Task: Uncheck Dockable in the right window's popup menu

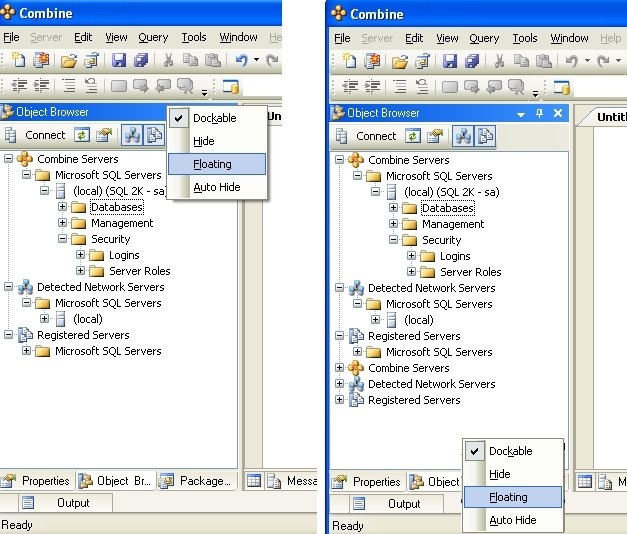Action: pyautogui.click(x=510, y=451)
